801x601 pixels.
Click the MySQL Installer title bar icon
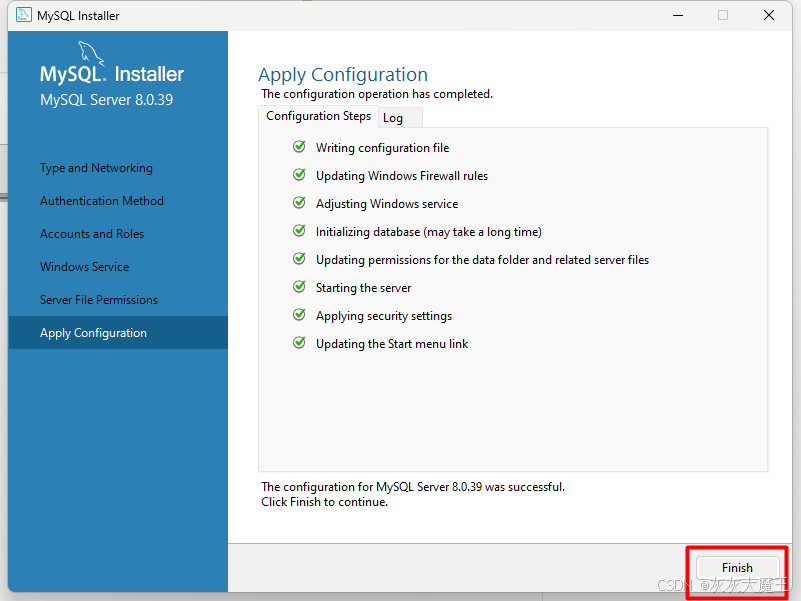point(23,15)
